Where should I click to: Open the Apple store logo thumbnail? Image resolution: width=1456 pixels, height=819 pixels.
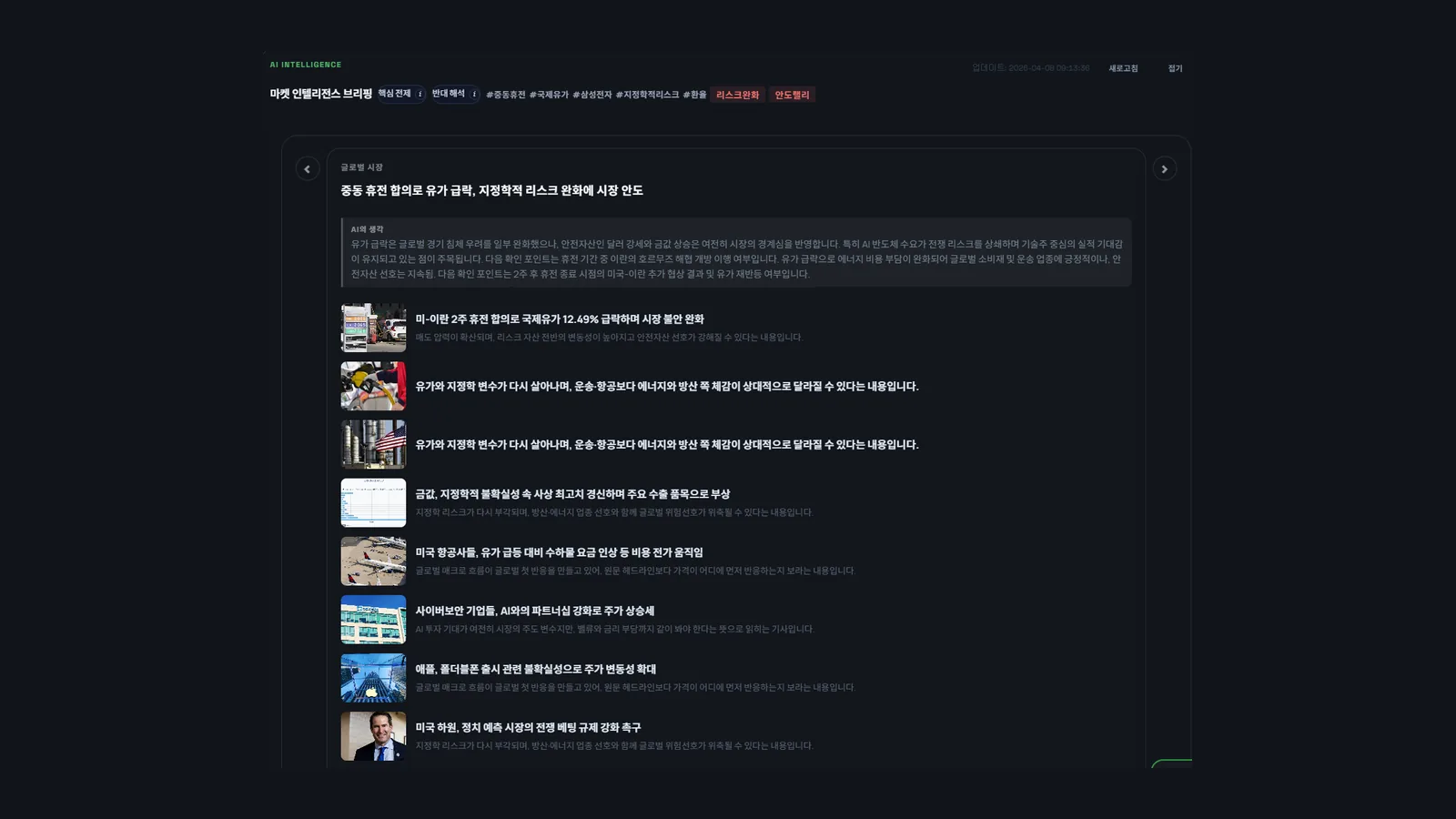(x=373, y=678)
